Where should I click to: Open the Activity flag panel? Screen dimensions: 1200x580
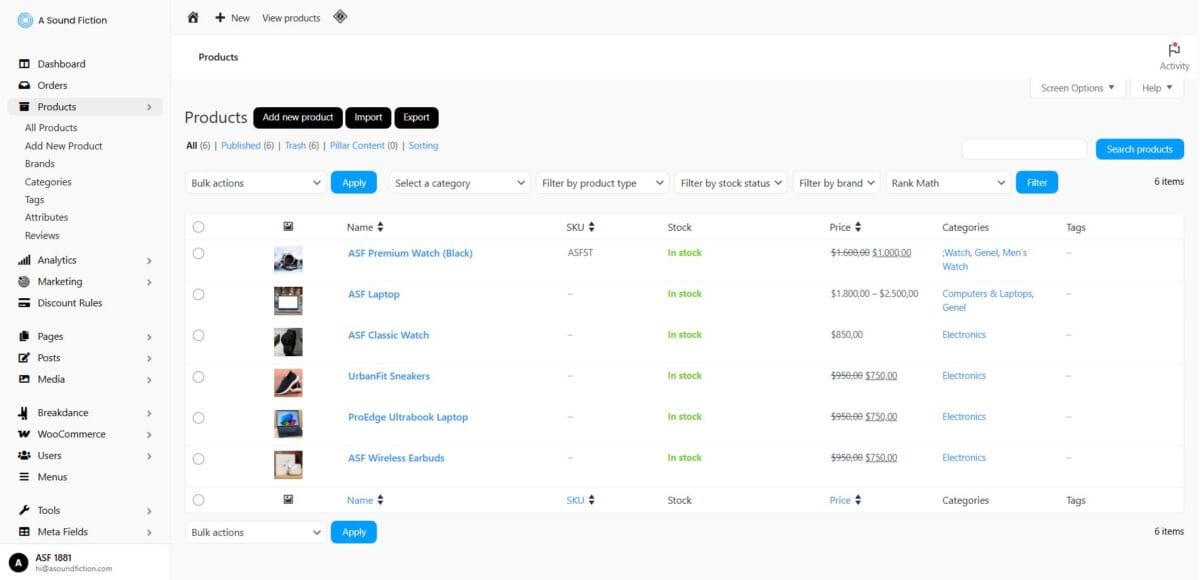click(x=1174, y=50)
